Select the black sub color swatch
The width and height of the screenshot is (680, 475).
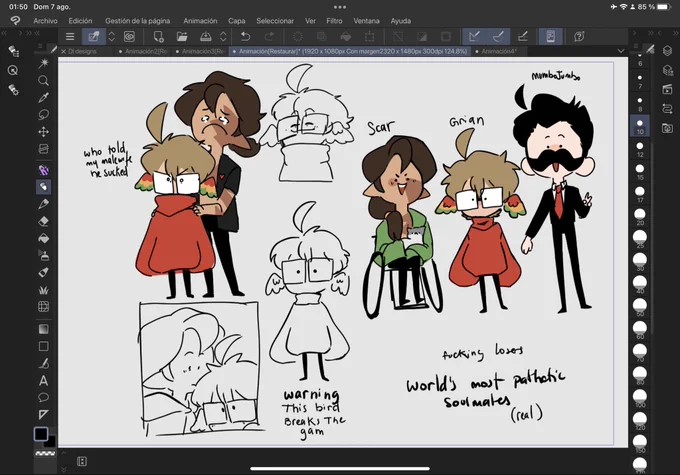point(52,442)
